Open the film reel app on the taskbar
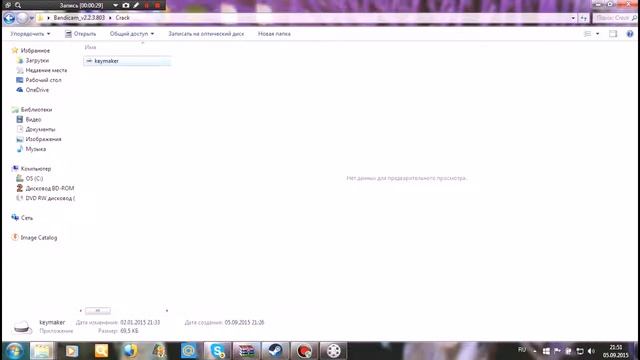640x360 pixels. [333, 351]
